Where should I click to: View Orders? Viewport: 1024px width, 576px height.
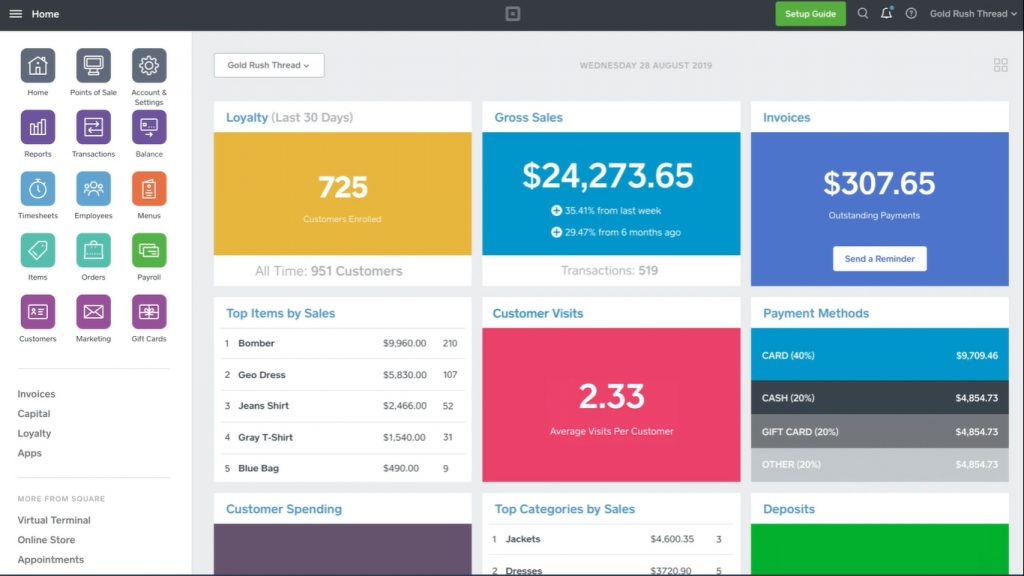pos(93,252)
